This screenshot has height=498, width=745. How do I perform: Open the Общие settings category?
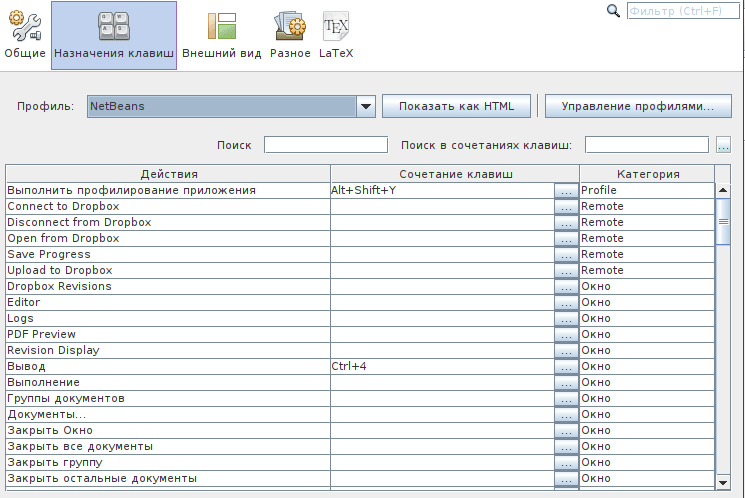[x=25, y=35]
